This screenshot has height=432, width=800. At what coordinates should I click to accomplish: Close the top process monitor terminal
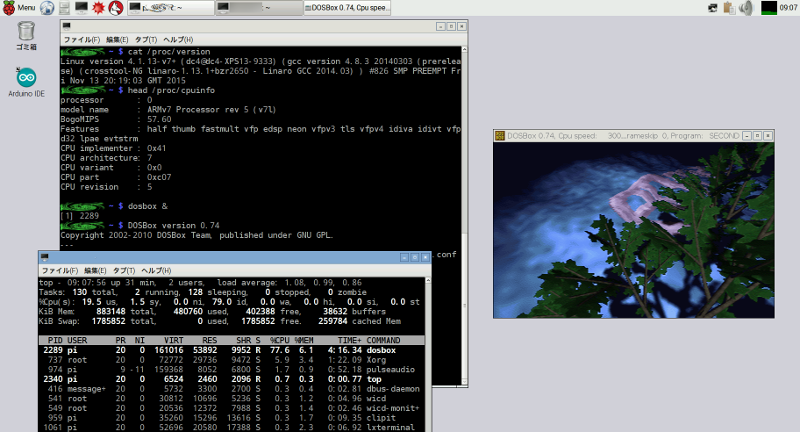(x=424, y=257)
